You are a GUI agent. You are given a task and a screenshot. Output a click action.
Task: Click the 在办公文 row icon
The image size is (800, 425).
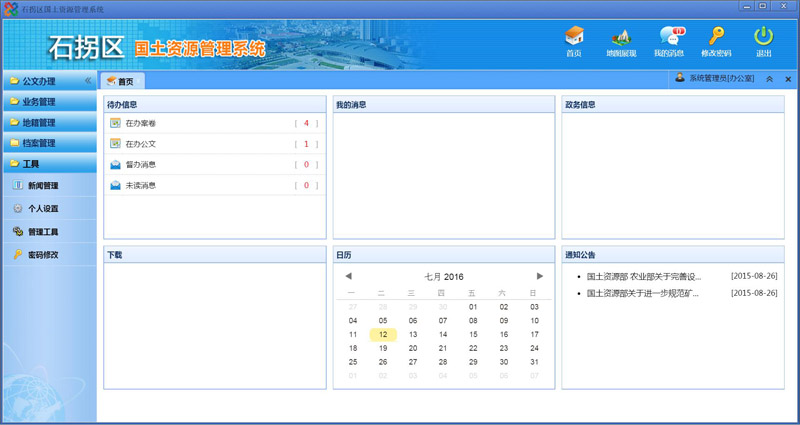[x=115, y=144]
